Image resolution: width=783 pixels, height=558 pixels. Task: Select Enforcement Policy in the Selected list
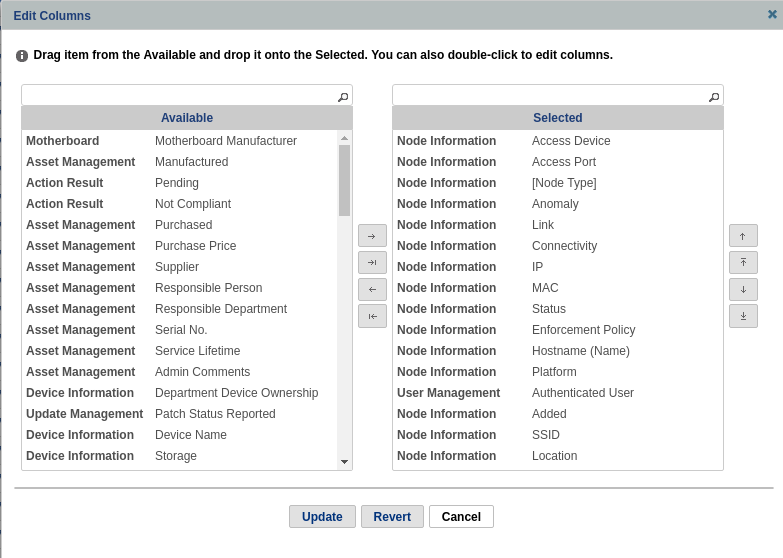[583, 330]
